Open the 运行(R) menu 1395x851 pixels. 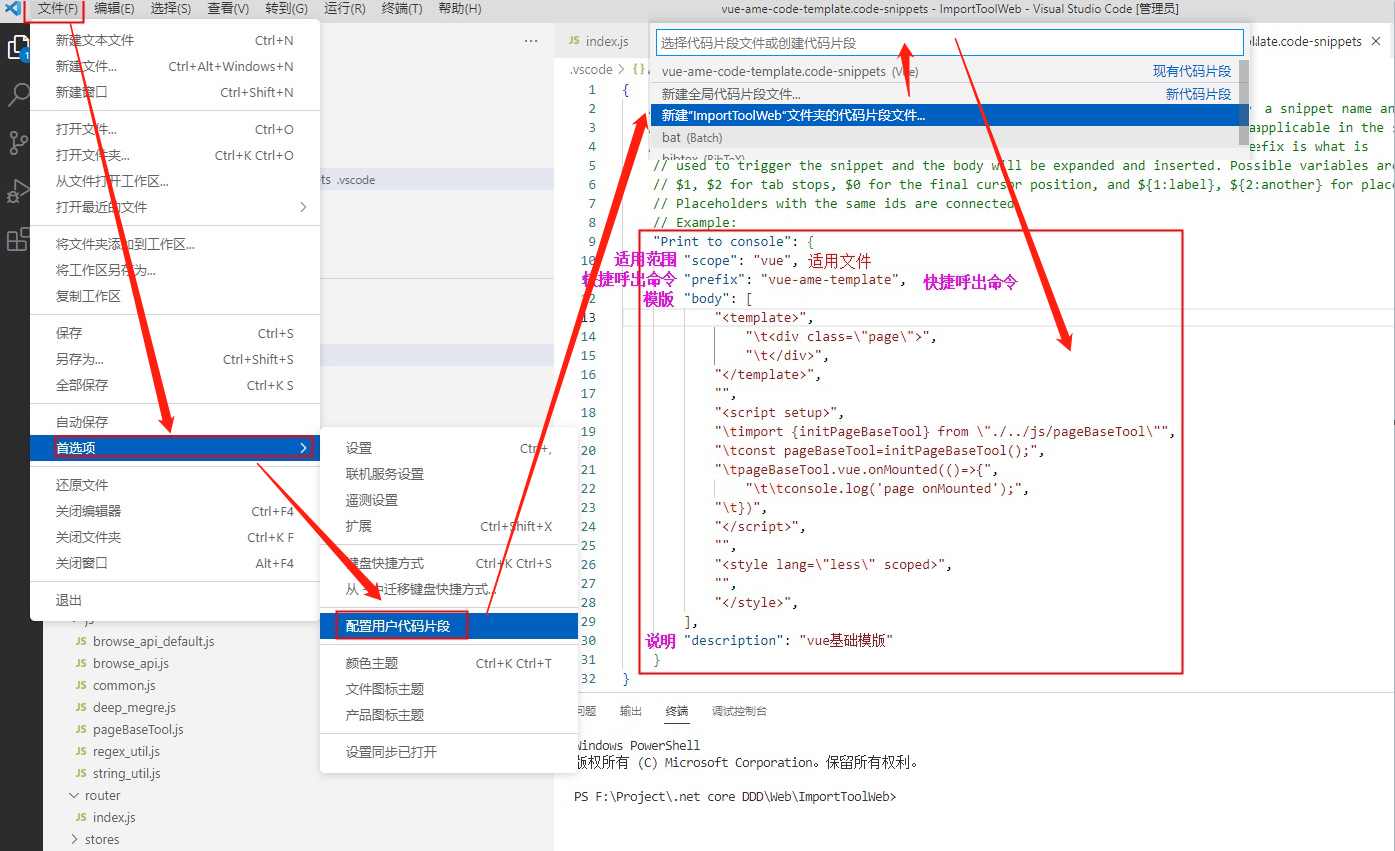click(345, 9)
